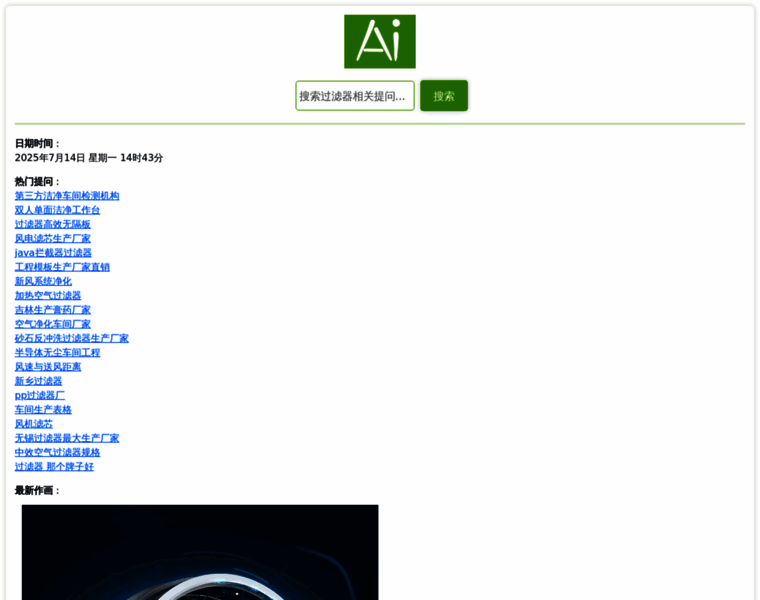Focus the 搜索过滤器相关提问 search box
This screenshot has height=600, width=760.
pyautogui.click(x=355, y=96)
